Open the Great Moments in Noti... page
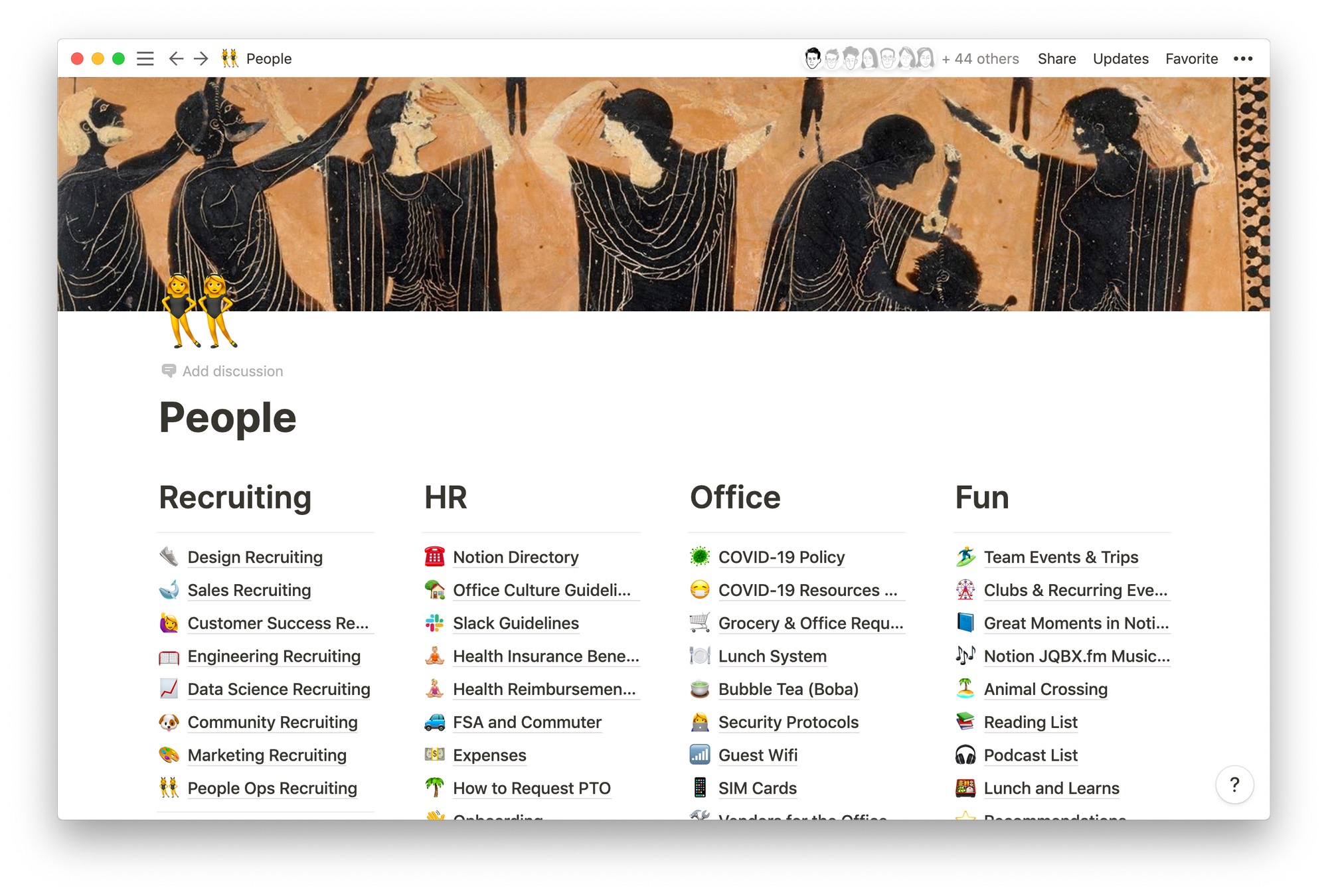 [1076, 623]
